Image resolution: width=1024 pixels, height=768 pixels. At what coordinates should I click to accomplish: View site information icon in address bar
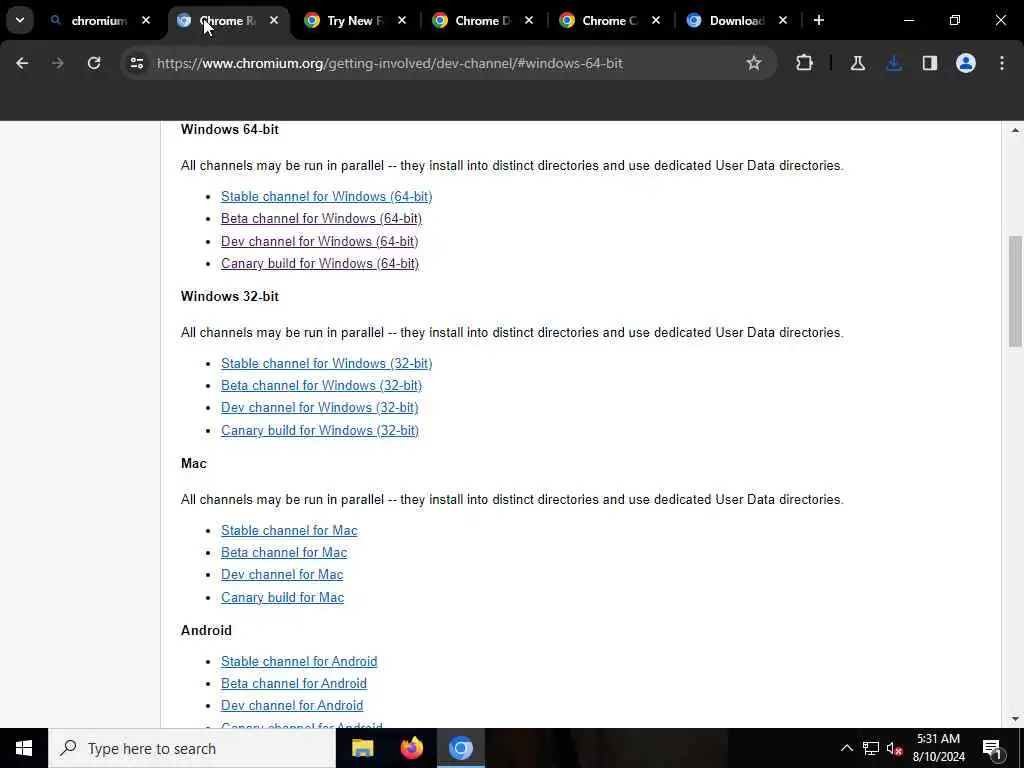pyautogui.click(x=136, y=63)
